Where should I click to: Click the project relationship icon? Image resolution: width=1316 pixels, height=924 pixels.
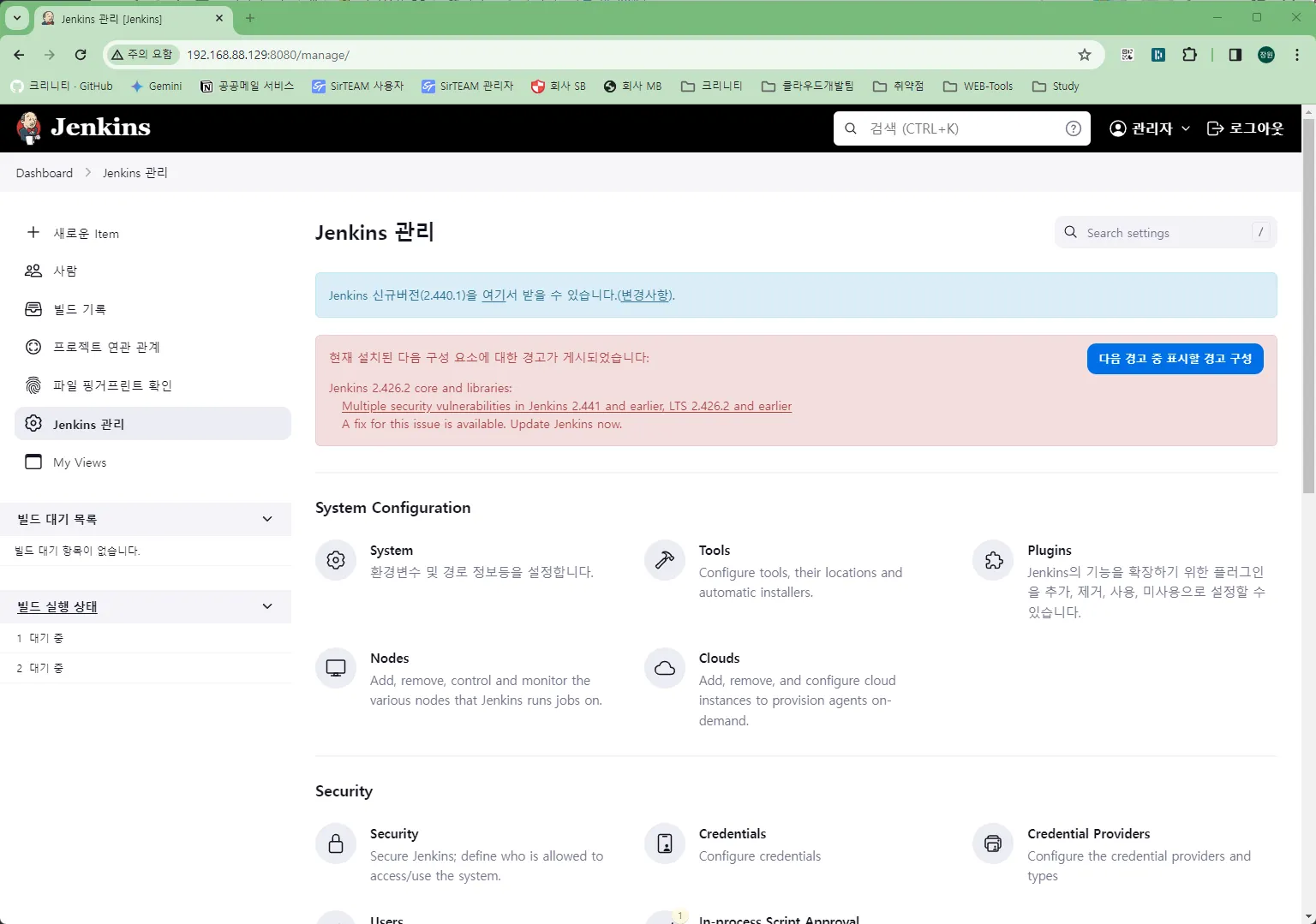tap(33, 347)
